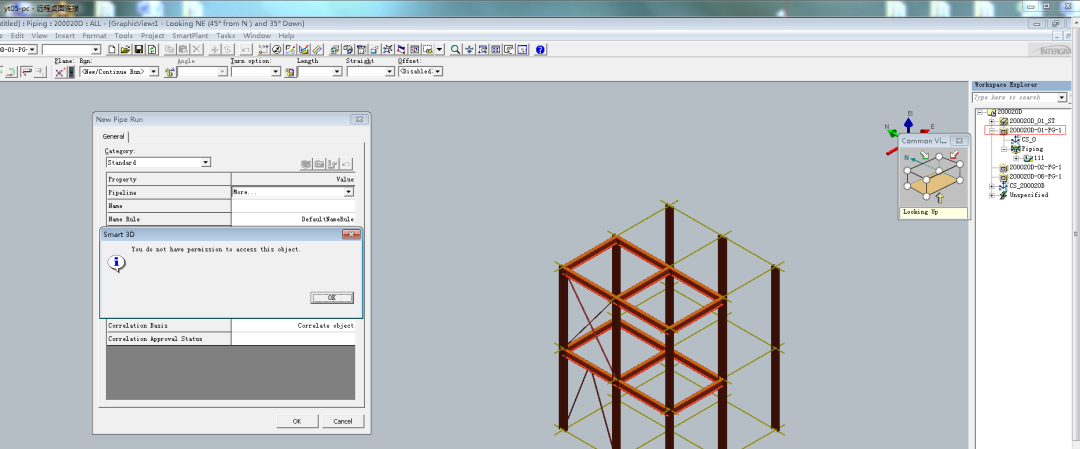The image size is (1080, 449).
Task: Open the Workspace Explorer search dropdown
Action: (x=1061, y=98)
